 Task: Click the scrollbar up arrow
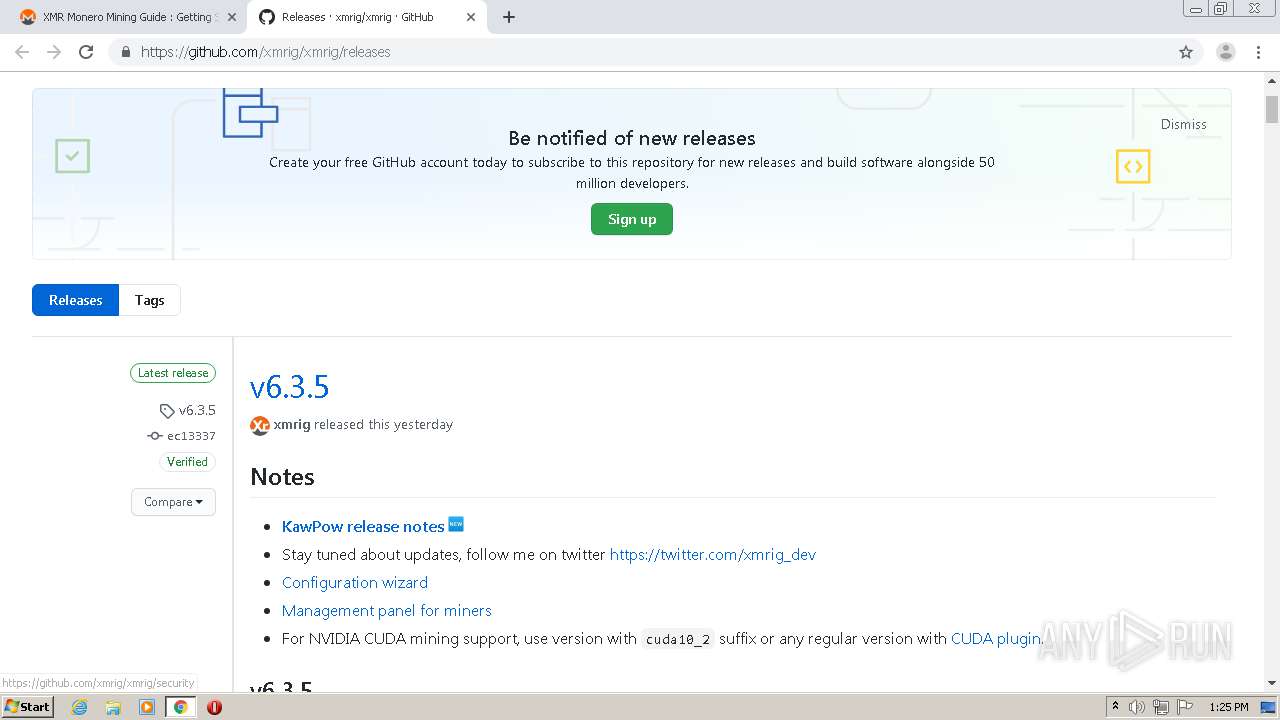[x=1271, y=82]
